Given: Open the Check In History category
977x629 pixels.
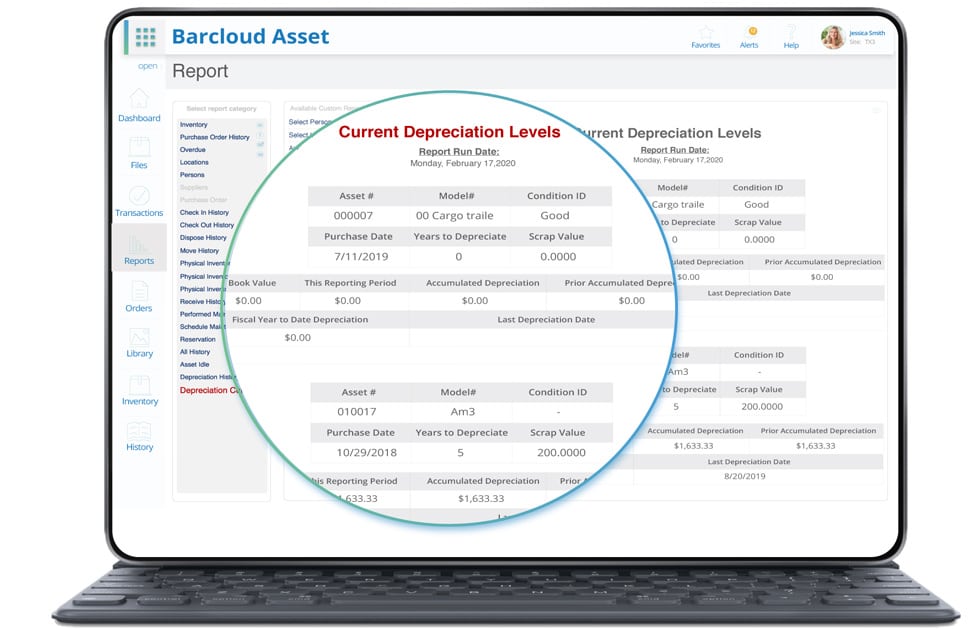Looking at the screenshot, I should (204, 213).
